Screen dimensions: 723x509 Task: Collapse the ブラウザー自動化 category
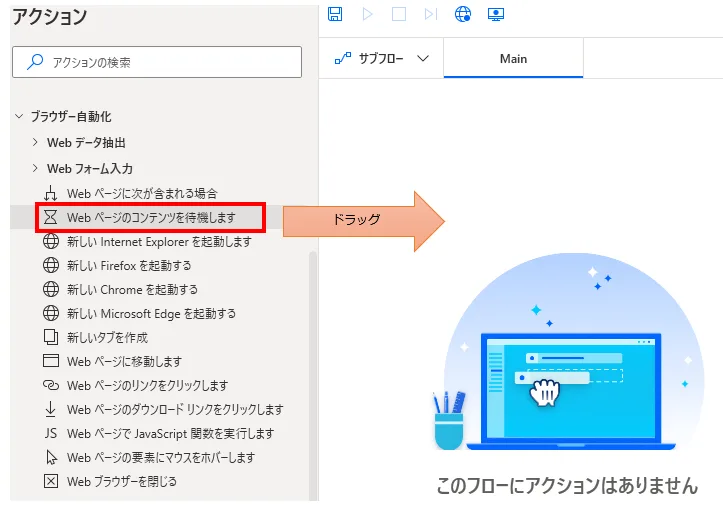pyautogui.click(x=18, y=117)
